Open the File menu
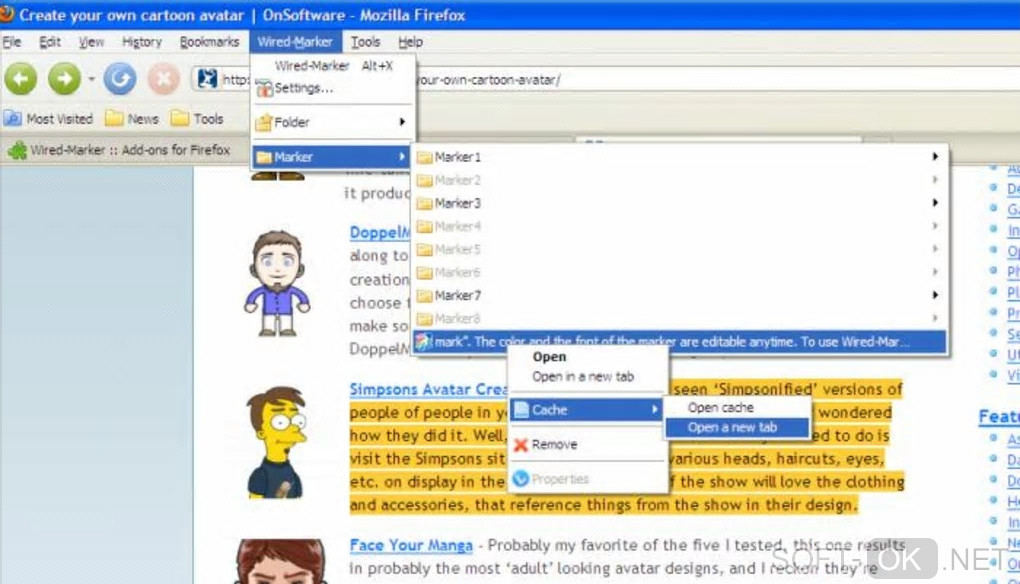The width and height of the screenshot is (1020, 584). click(12, 42)
